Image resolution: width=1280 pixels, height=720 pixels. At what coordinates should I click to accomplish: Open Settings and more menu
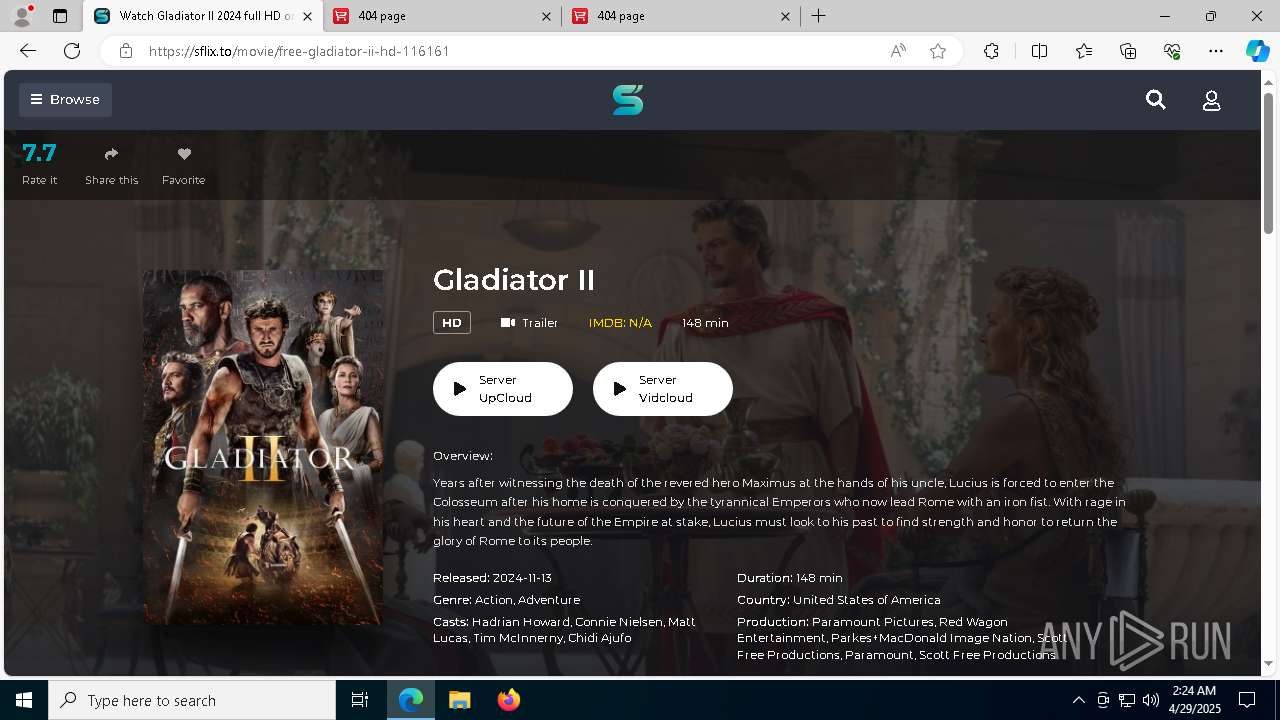[1216, 51]
